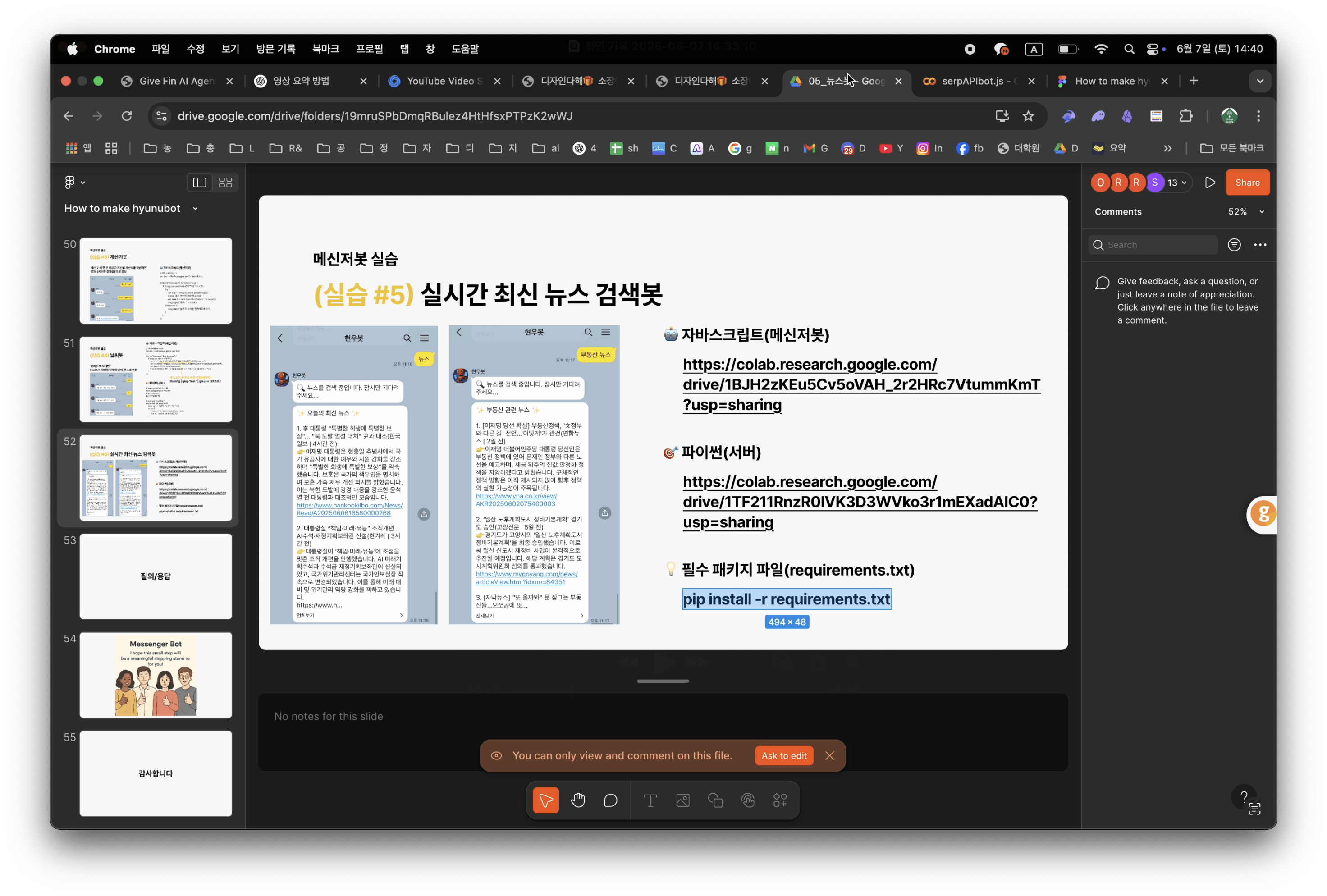Select the Text tool
This screenshot has width=1327, height=896.
coord(650,800)
